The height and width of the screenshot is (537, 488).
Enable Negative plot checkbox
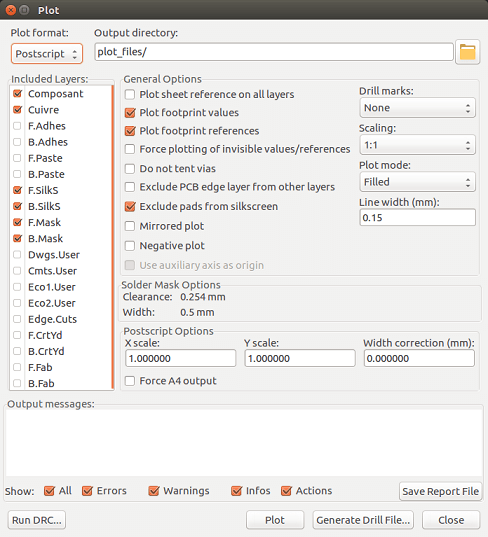(130, 246)
